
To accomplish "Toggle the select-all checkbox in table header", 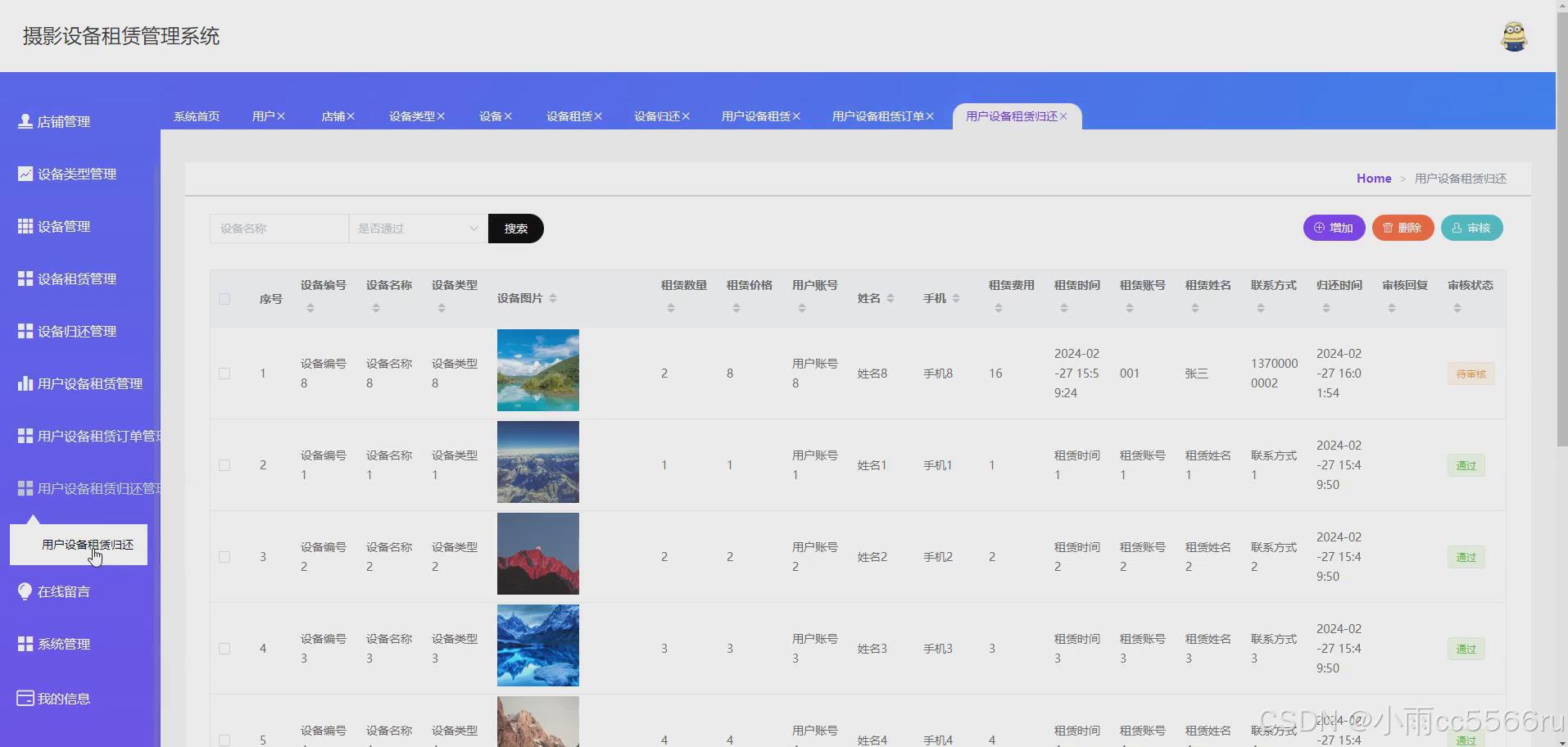I will pyautogui.click(x=224, y=298).
